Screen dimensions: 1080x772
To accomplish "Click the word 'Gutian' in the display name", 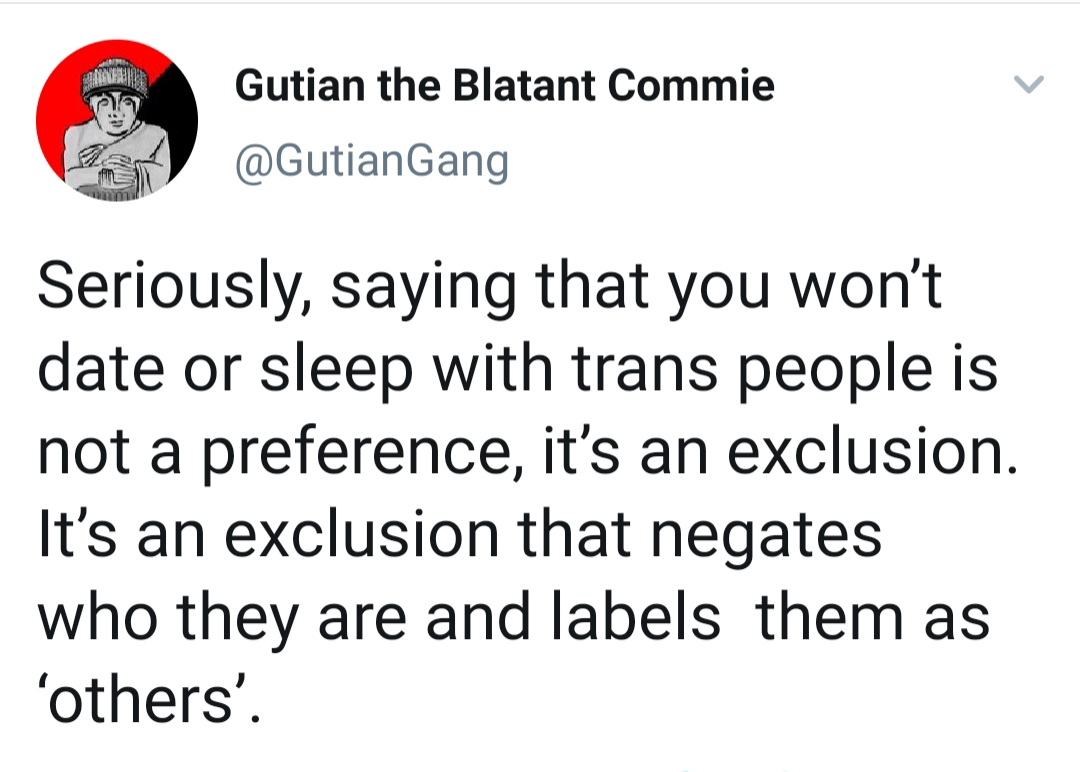I will pyautogui.click(x=300, y=85).
